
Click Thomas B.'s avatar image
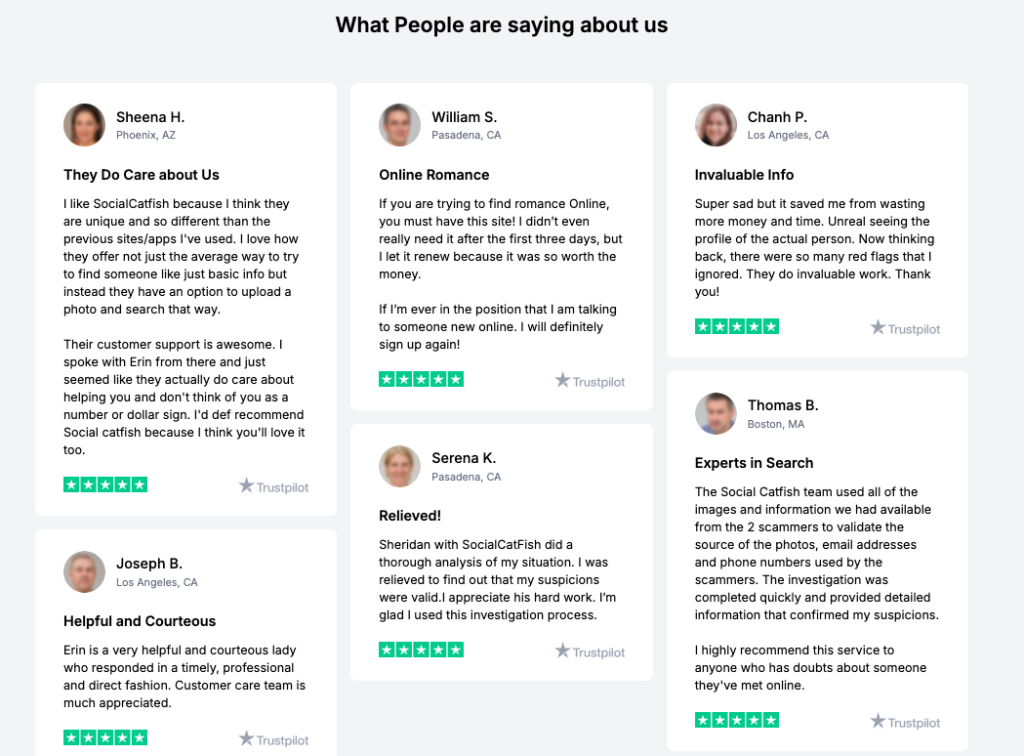(x=716, y=413)
